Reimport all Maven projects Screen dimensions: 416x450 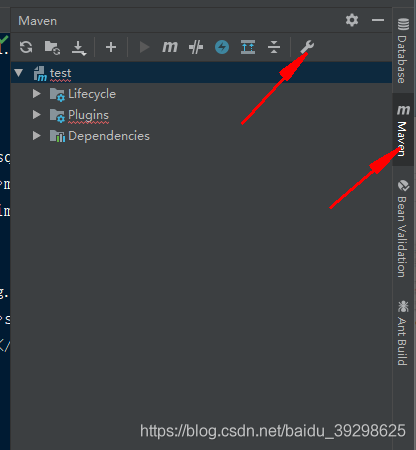(26, 47)
